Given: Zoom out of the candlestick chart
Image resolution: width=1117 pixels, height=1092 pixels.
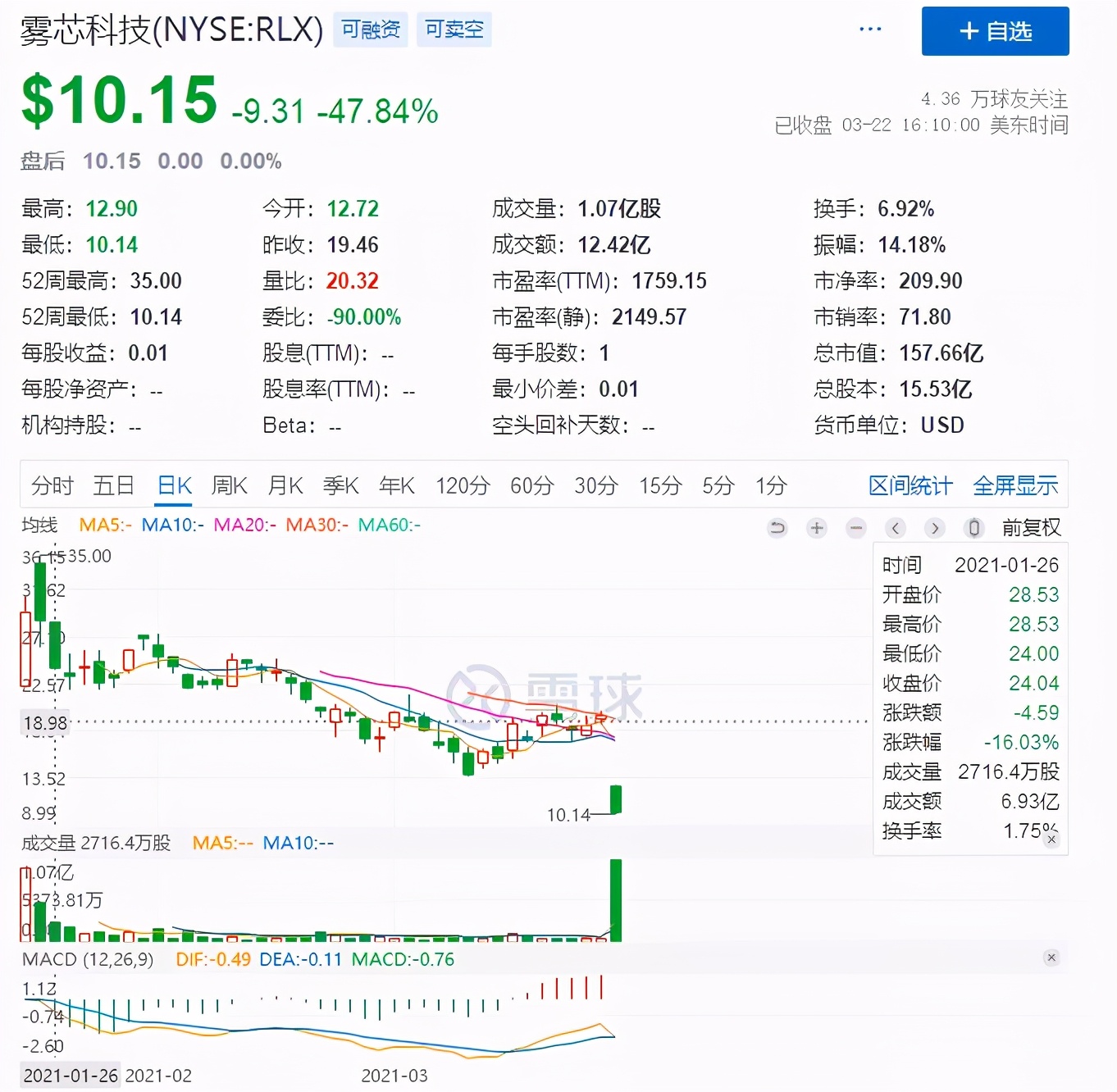Looking at the screenshot, I should click(x=856, y=528).
